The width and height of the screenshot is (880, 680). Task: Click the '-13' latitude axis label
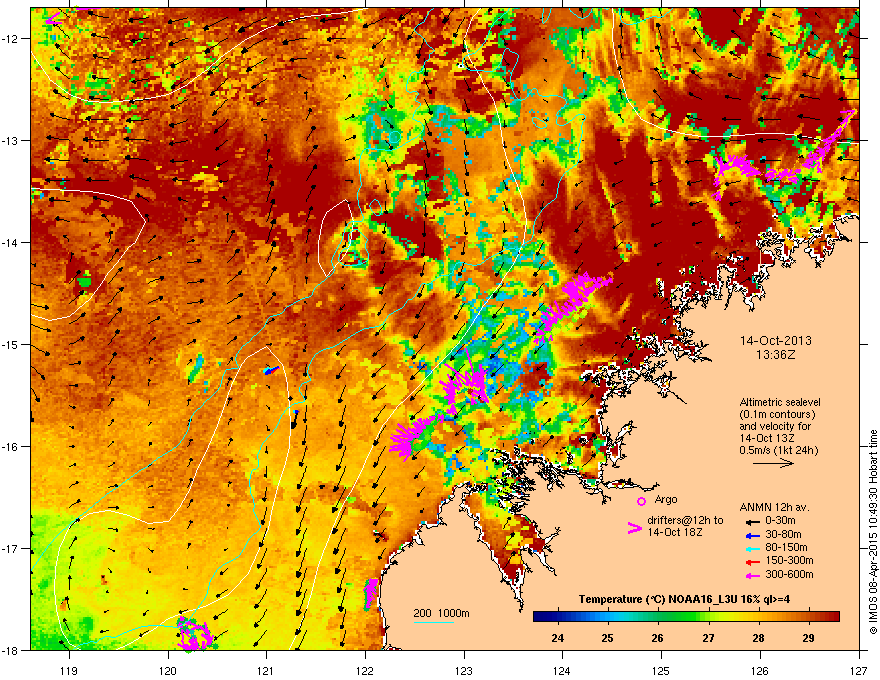click(10, 140)
